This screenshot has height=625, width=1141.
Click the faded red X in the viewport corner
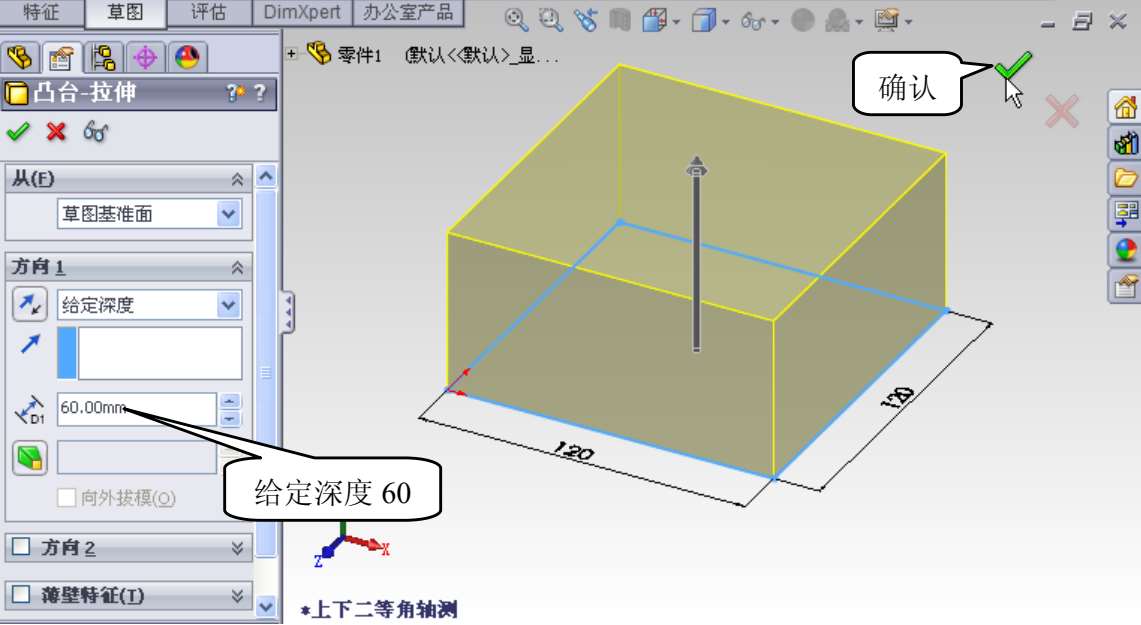pos(1061,111)
